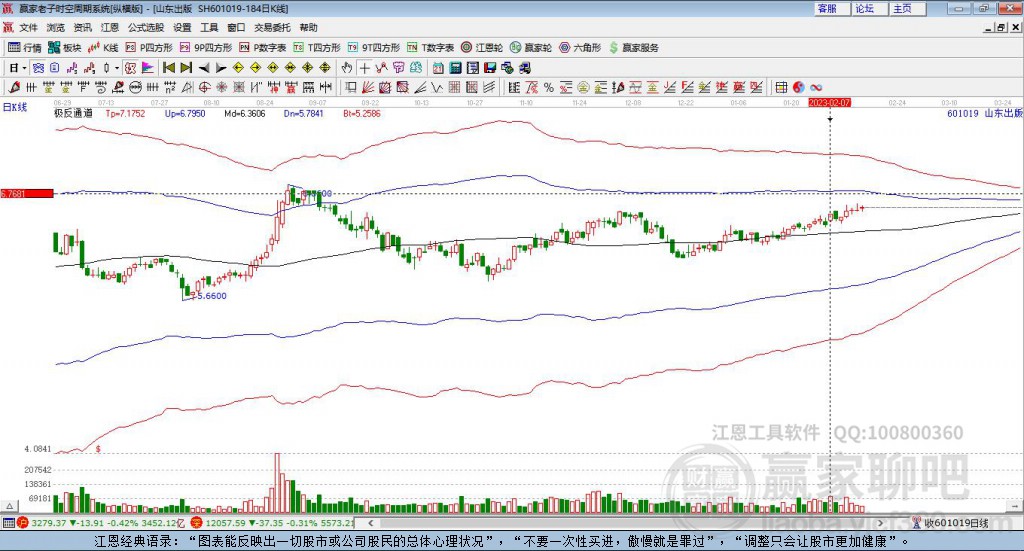The width and height of the screenshot is (1024, 551).
Task: Open the 公式选股 menu
Action: pos(145,28)
